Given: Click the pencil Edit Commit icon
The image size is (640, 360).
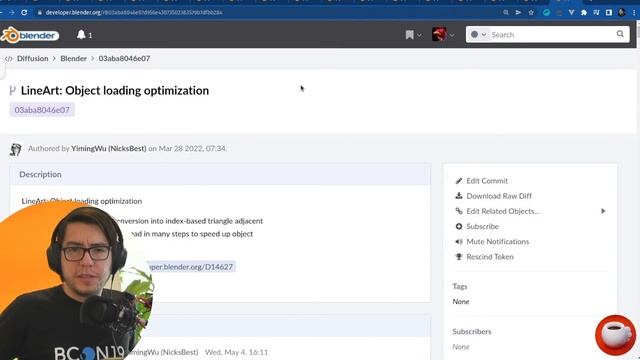Looking at the screenshot, I should (x=459, y=181).
